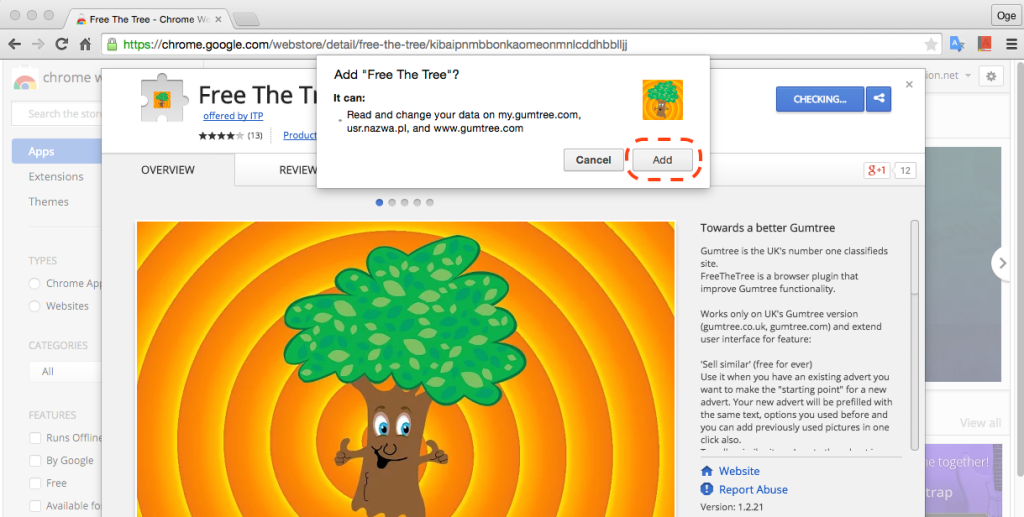Check the By Google feature checkbox
1024x517 pixels.
(35, 461)
